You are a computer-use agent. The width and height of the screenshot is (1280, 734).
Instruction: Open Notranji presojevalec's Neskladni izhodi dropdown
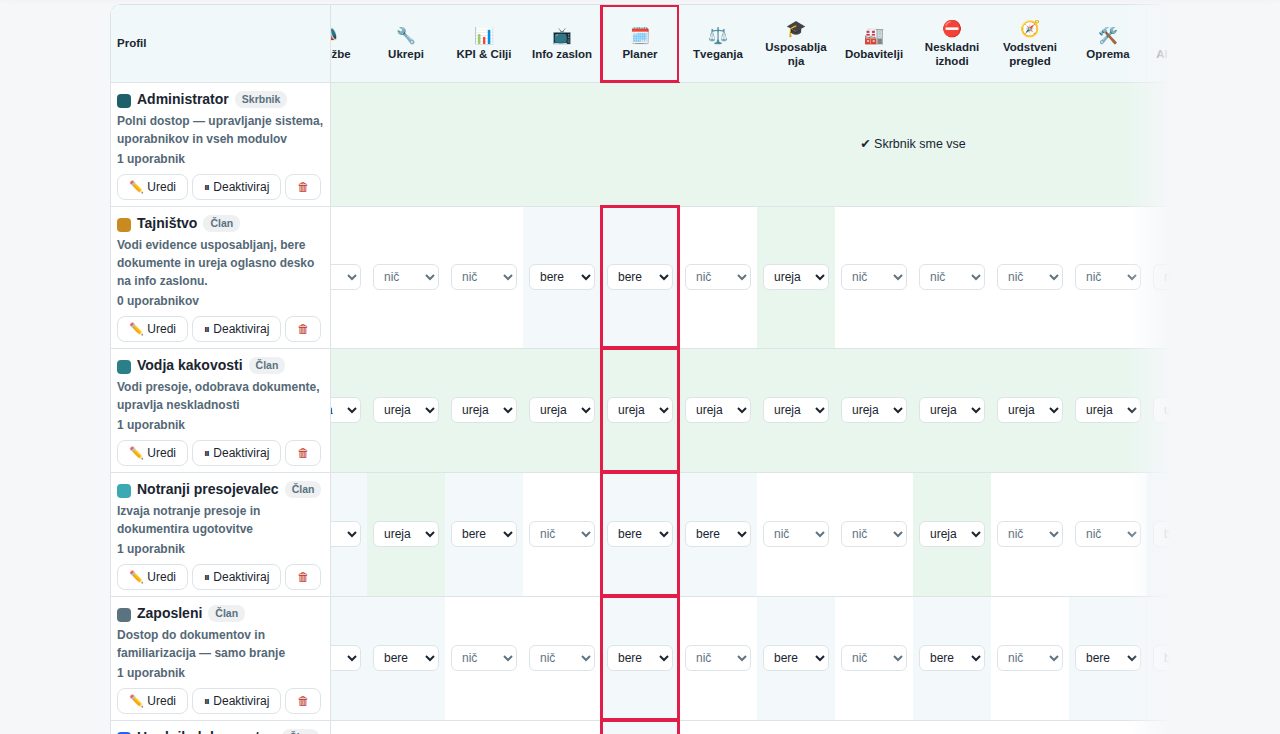click(952, 534)
